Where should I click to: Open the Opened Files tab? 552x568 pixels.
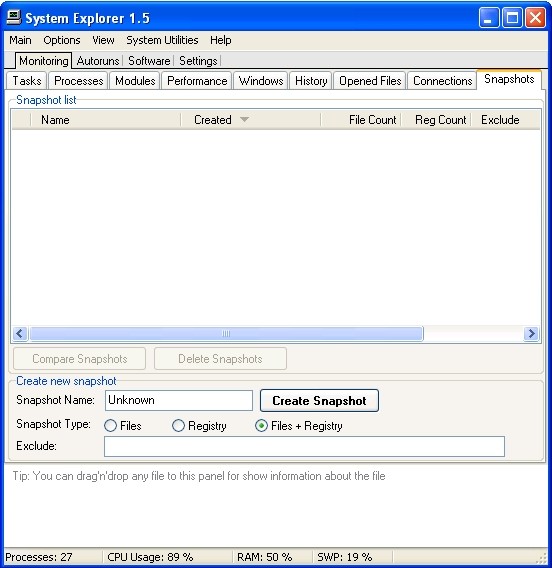[370, 81]
